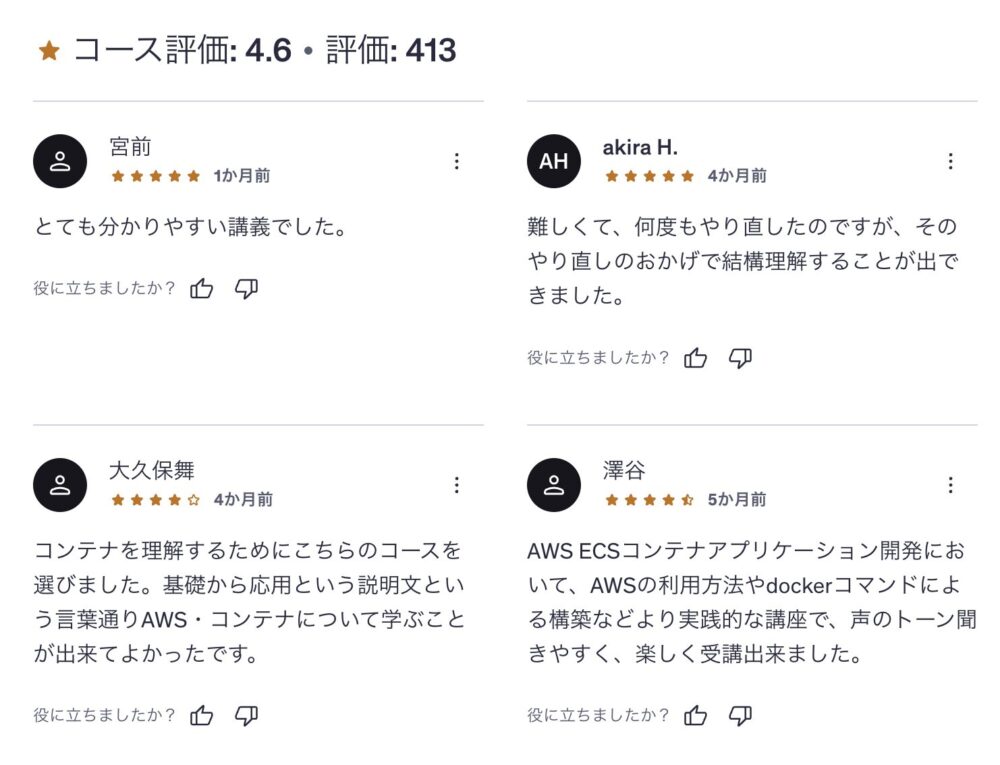
Task: Give thumbs down to 澤谷's review
Action: 740,715
